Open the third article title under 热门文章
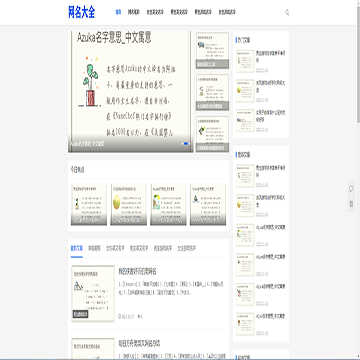Image resolution: width=360 pixels, height=360 pixels. 270,116
